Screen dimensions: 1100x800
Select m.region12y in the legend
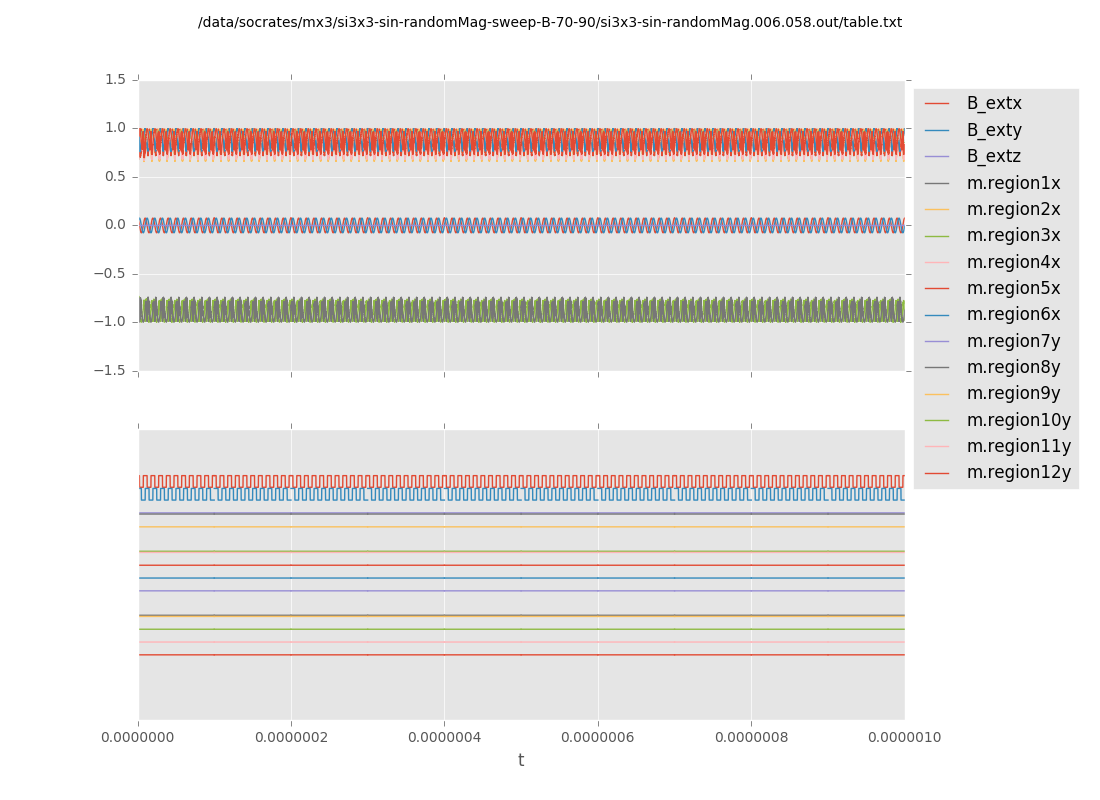[1018, 473]
